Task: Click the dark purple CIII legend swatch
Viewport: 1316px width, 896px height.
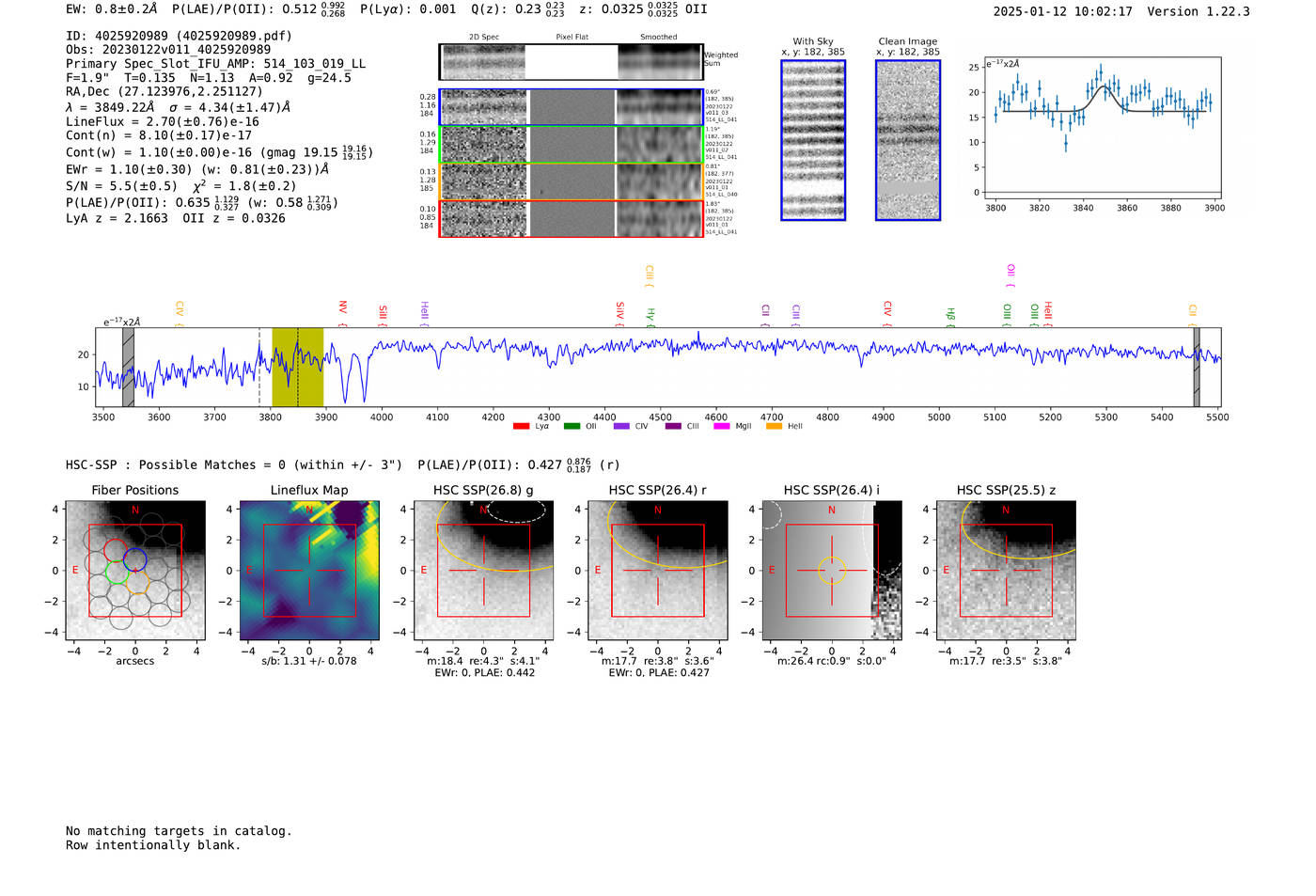Action: (673, 427)
